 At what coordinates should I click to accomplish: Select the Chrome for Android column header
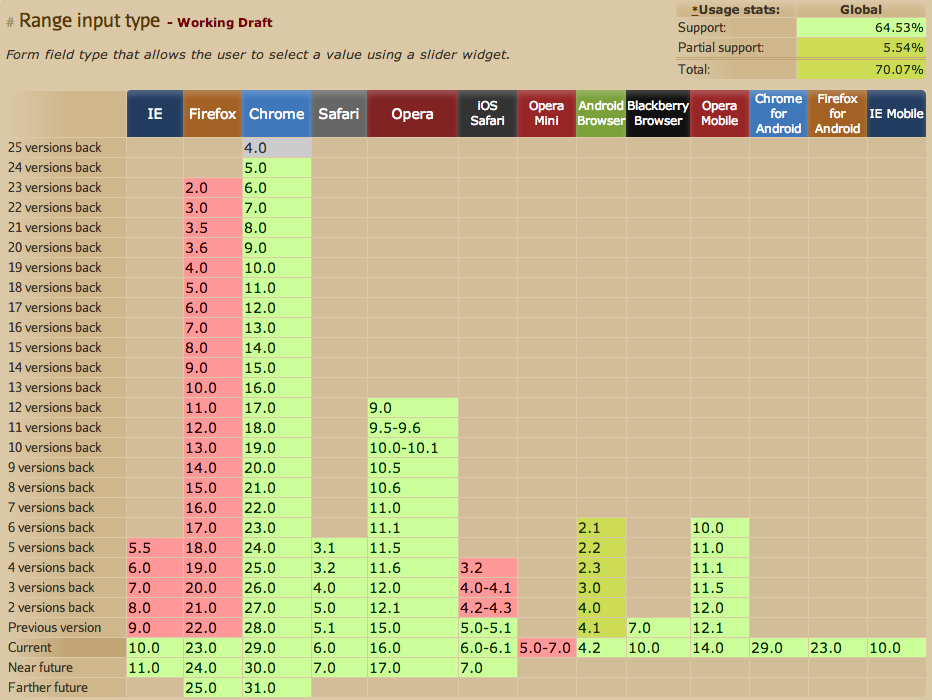pyautogui.click(x=779, y=113)
